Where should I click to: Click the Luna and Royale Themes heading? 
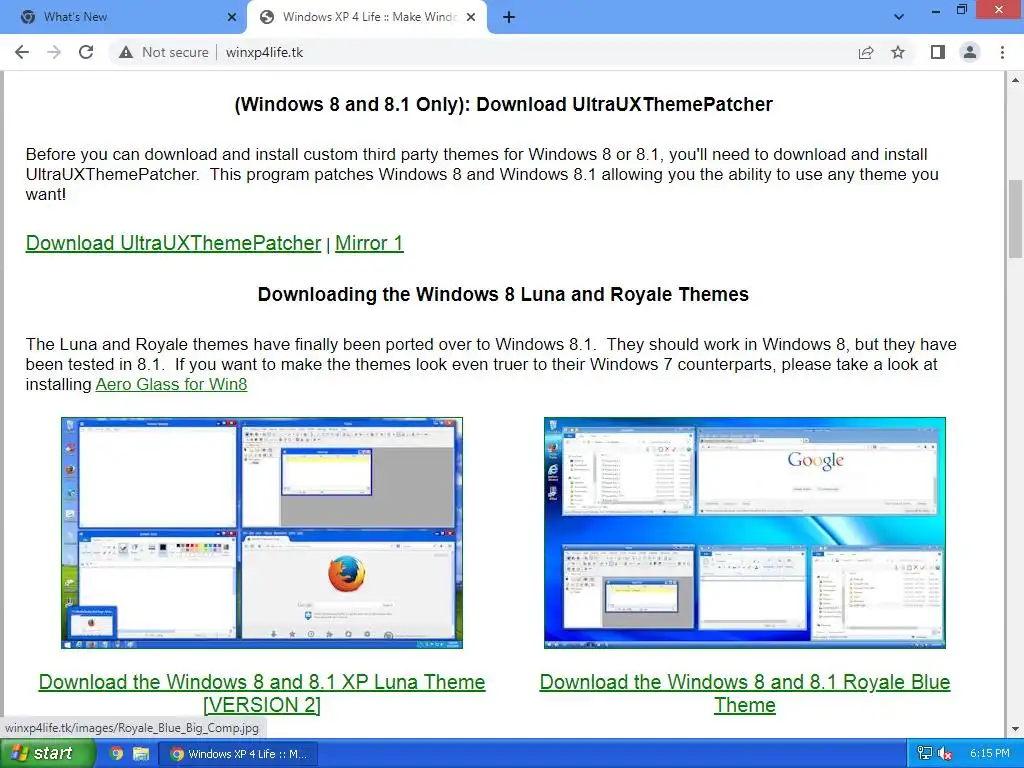click(504, 295)
